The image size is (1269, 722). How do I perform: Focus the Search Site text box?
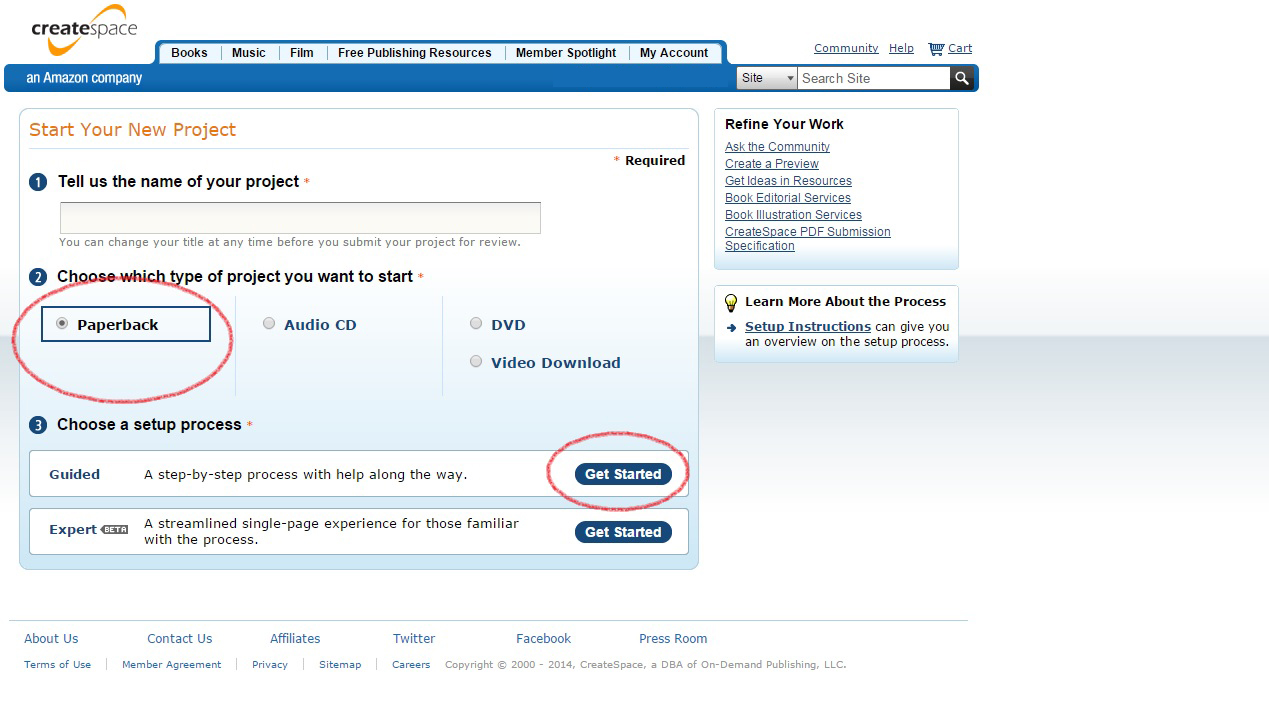(873, 78)
